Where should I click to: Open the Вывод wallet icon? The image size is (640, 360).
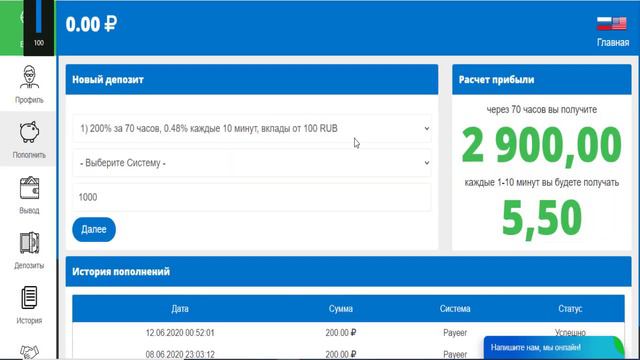[x=29, y=188]
